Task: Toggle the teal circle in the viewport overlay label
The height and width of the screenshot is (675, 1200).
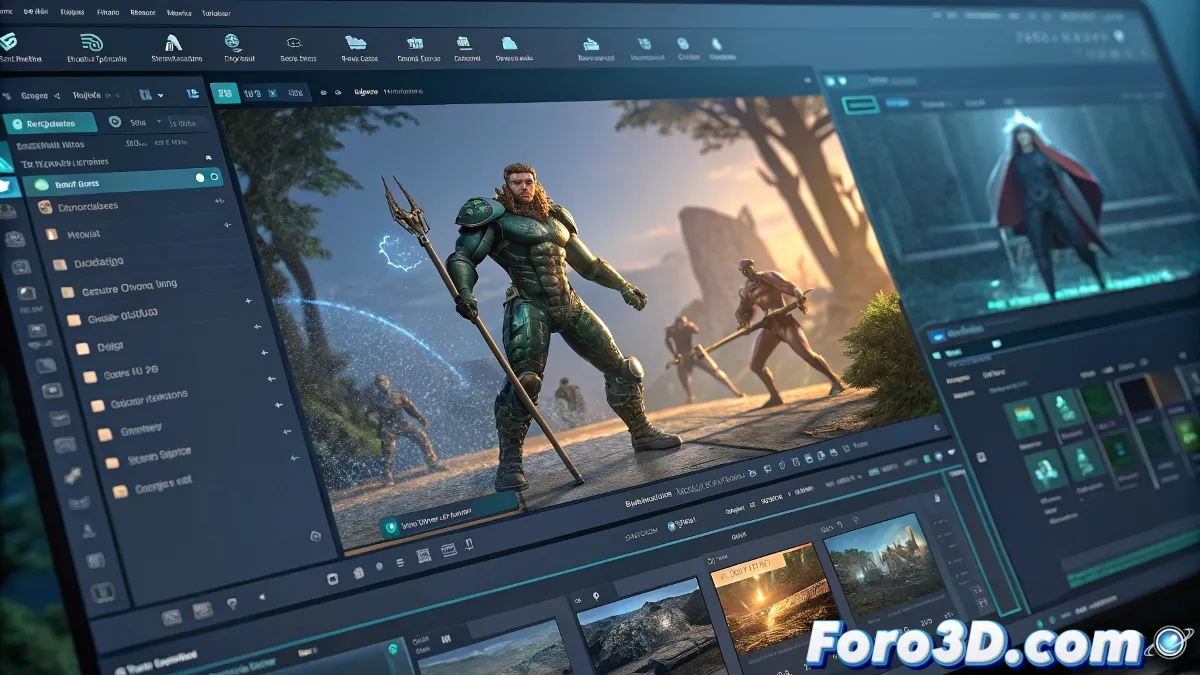Action: (392, 526)
